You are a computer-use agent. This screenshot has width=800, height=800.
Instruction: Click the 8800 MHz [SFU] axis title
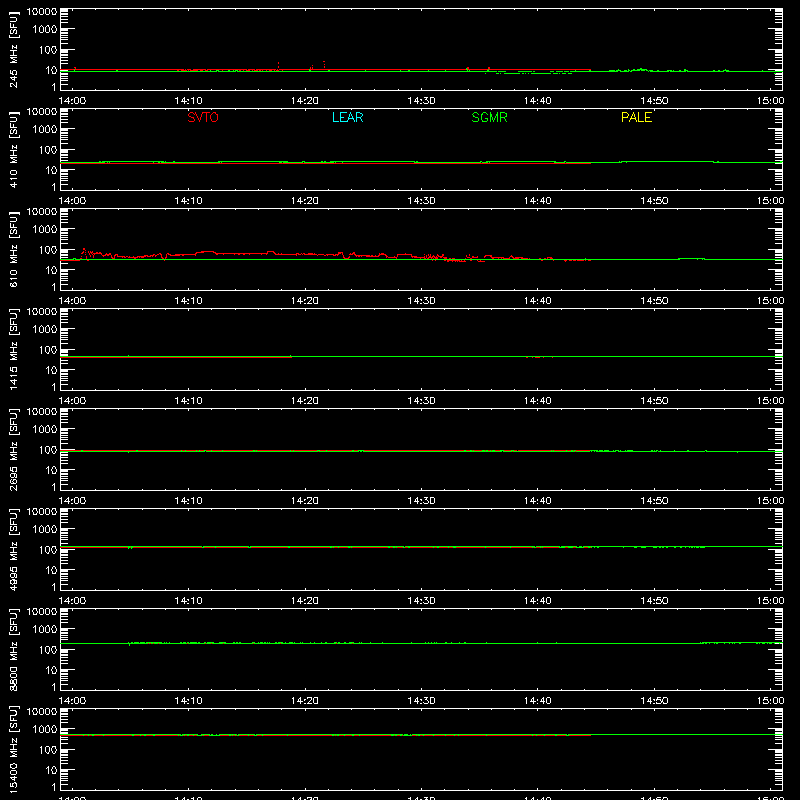(x=13, y=649)
